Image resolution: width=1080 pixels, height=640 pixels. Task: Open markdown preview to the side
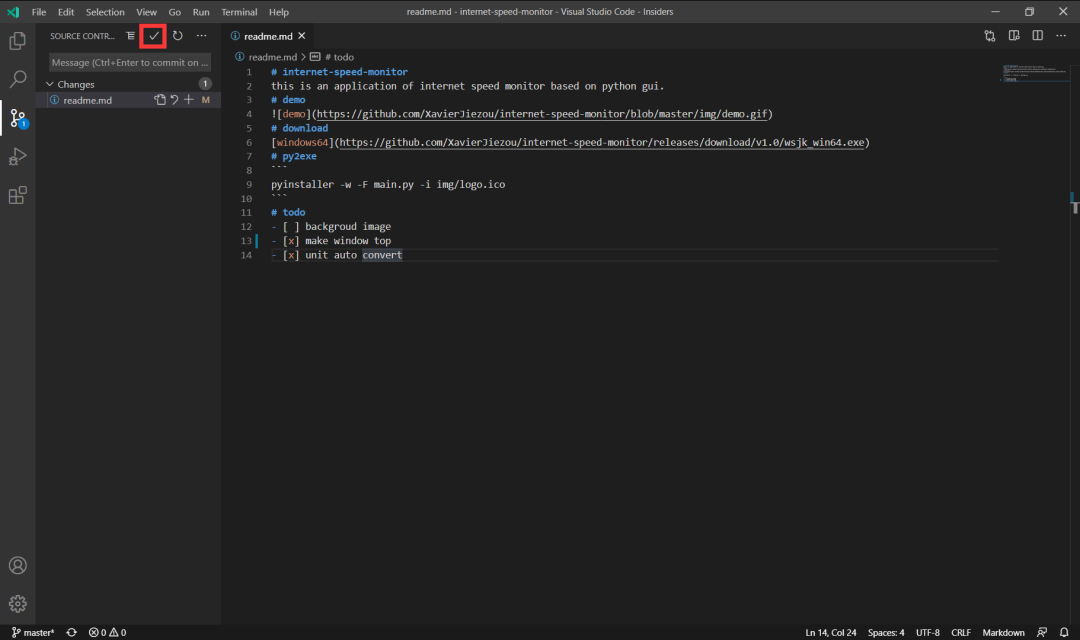tap(1014, 36)
